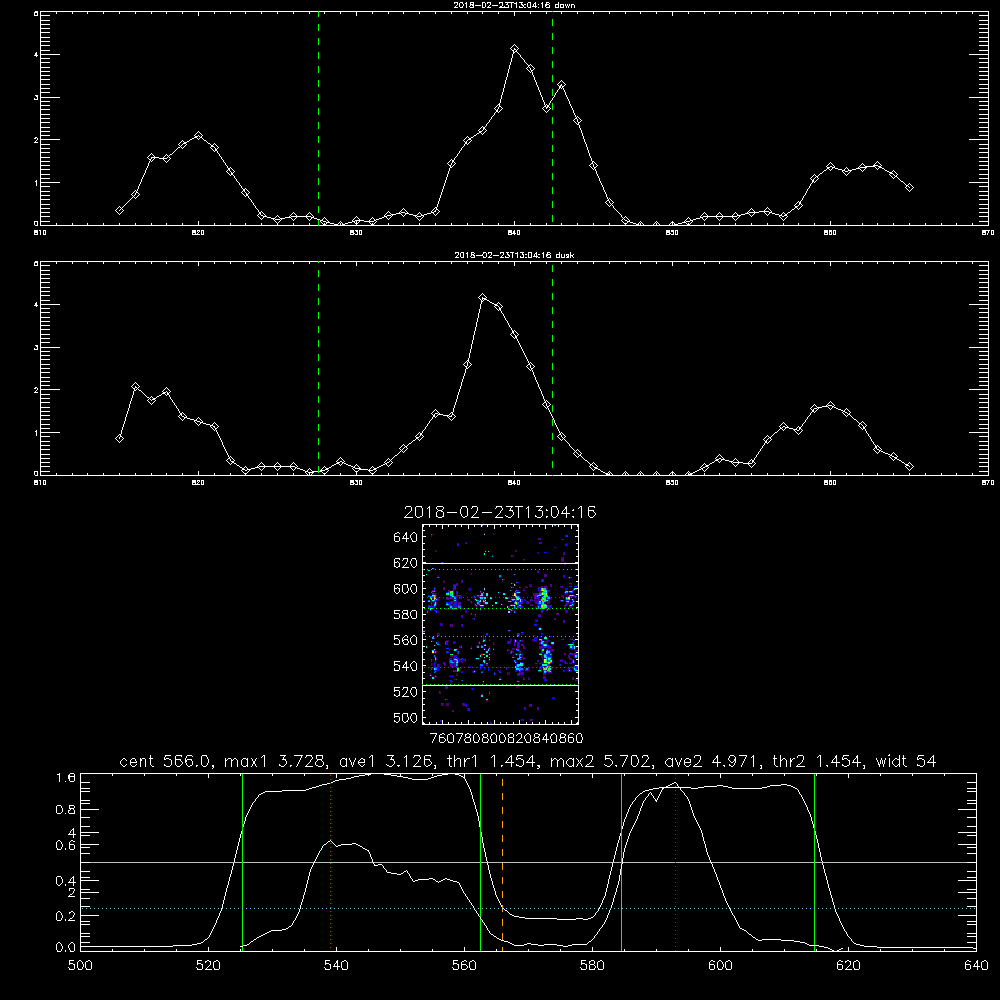Click the 560 label on bottom plot x-axis
Image resolution: width=1000 pixels, height=1000 pixels.
(464, 966)
